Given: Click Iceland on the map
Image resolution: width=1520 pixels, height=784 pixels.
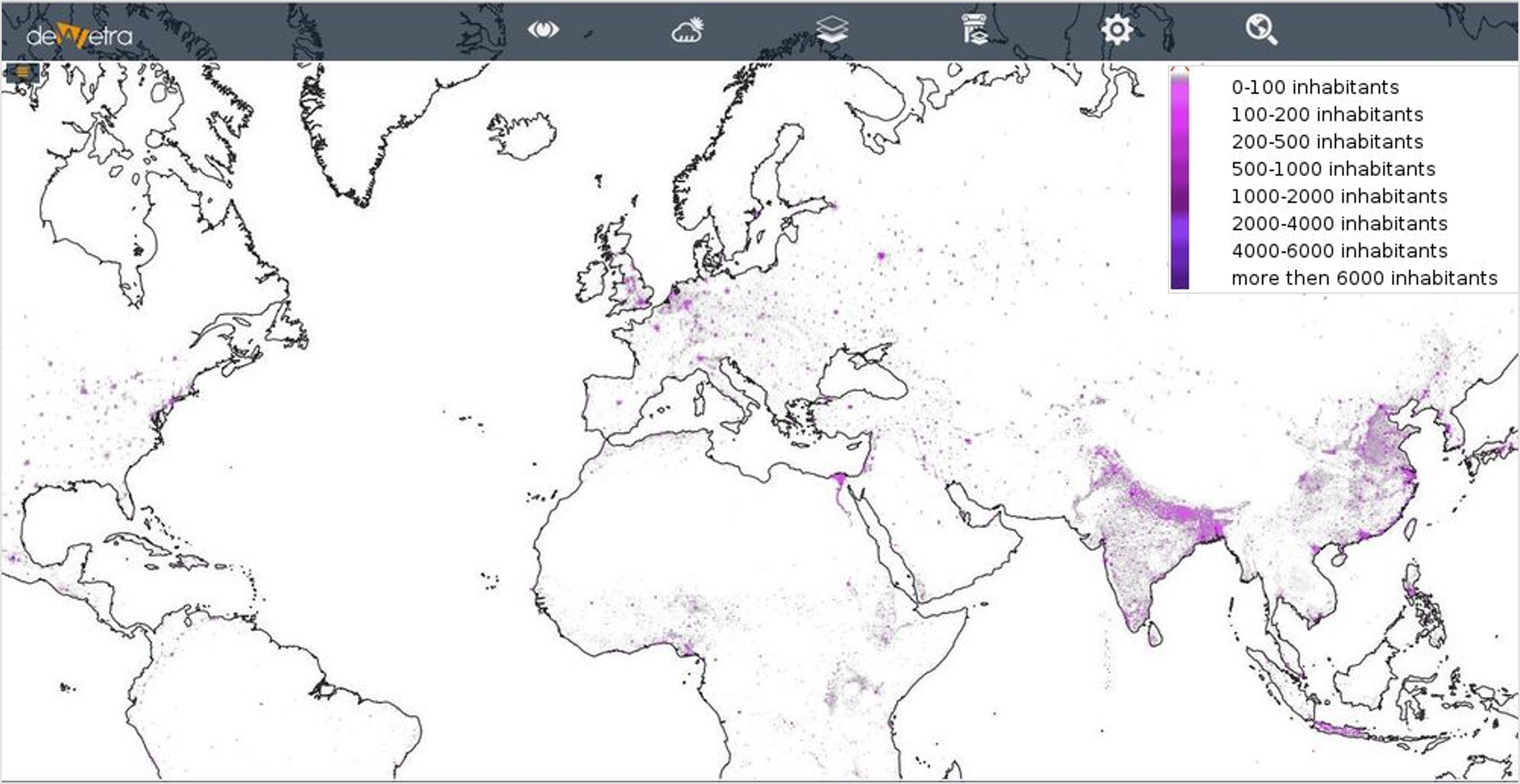Looking at the screenshot, I should 522,136.
